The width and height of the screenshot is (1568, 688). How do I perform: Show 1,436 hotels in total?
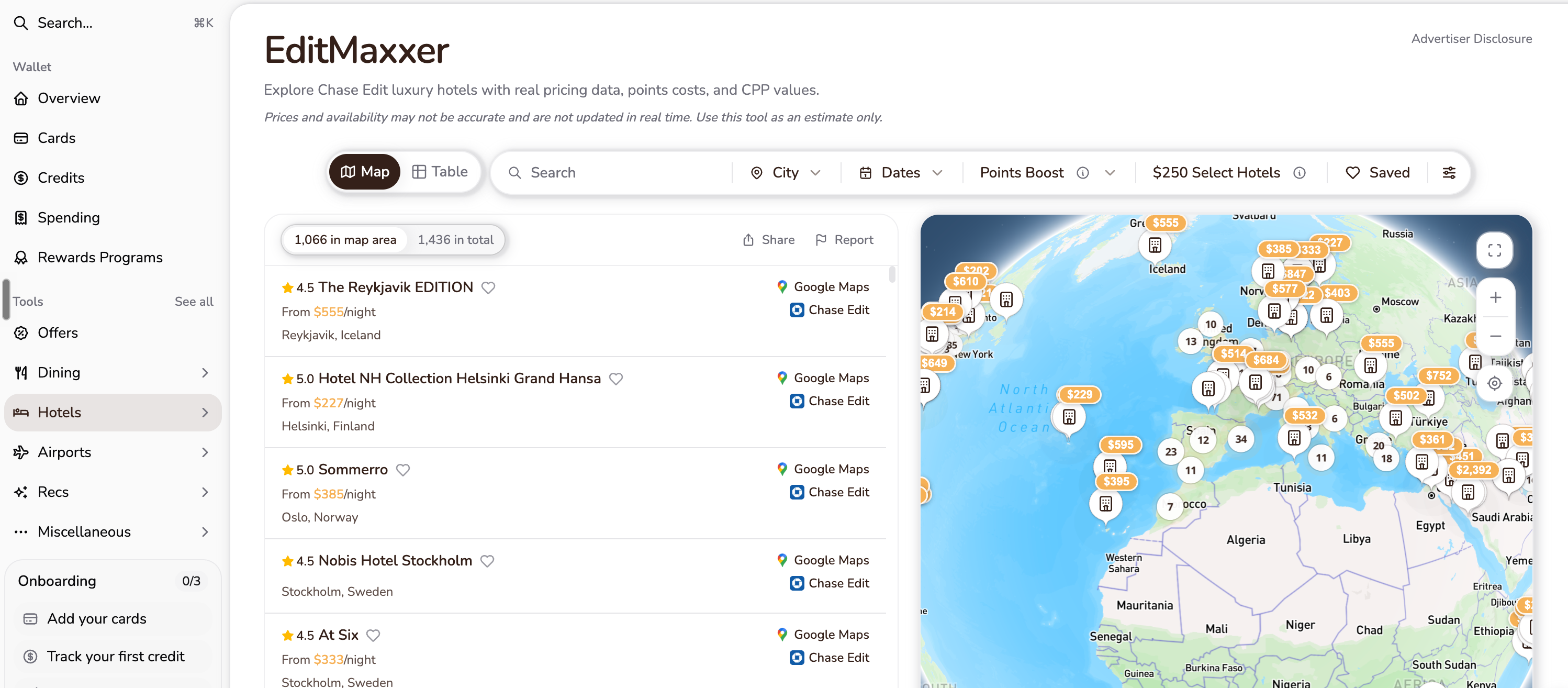(455, 240)
